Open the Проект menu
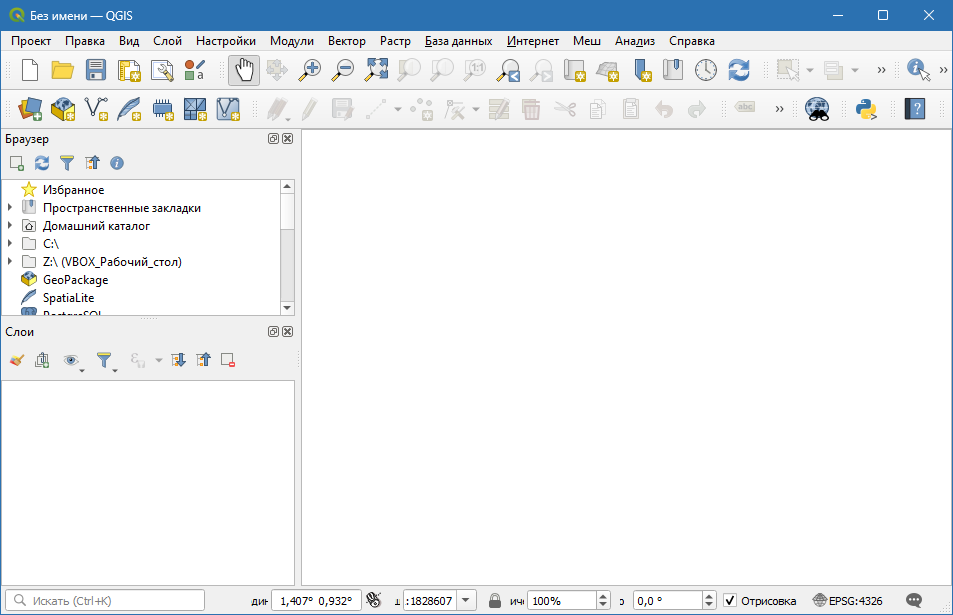 [x=31, y=41]
